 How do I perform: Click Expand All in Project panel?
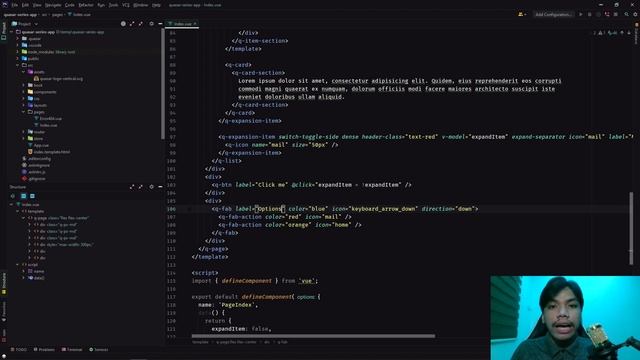point(132,24)
